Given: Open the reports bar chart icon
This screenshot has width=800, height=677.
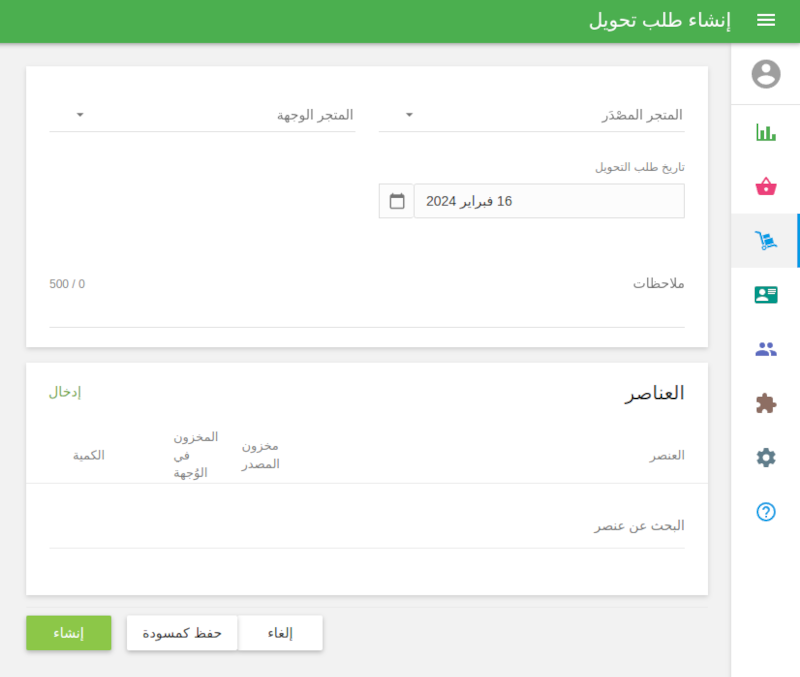Looking at the screenshot, I should point(765,130).
